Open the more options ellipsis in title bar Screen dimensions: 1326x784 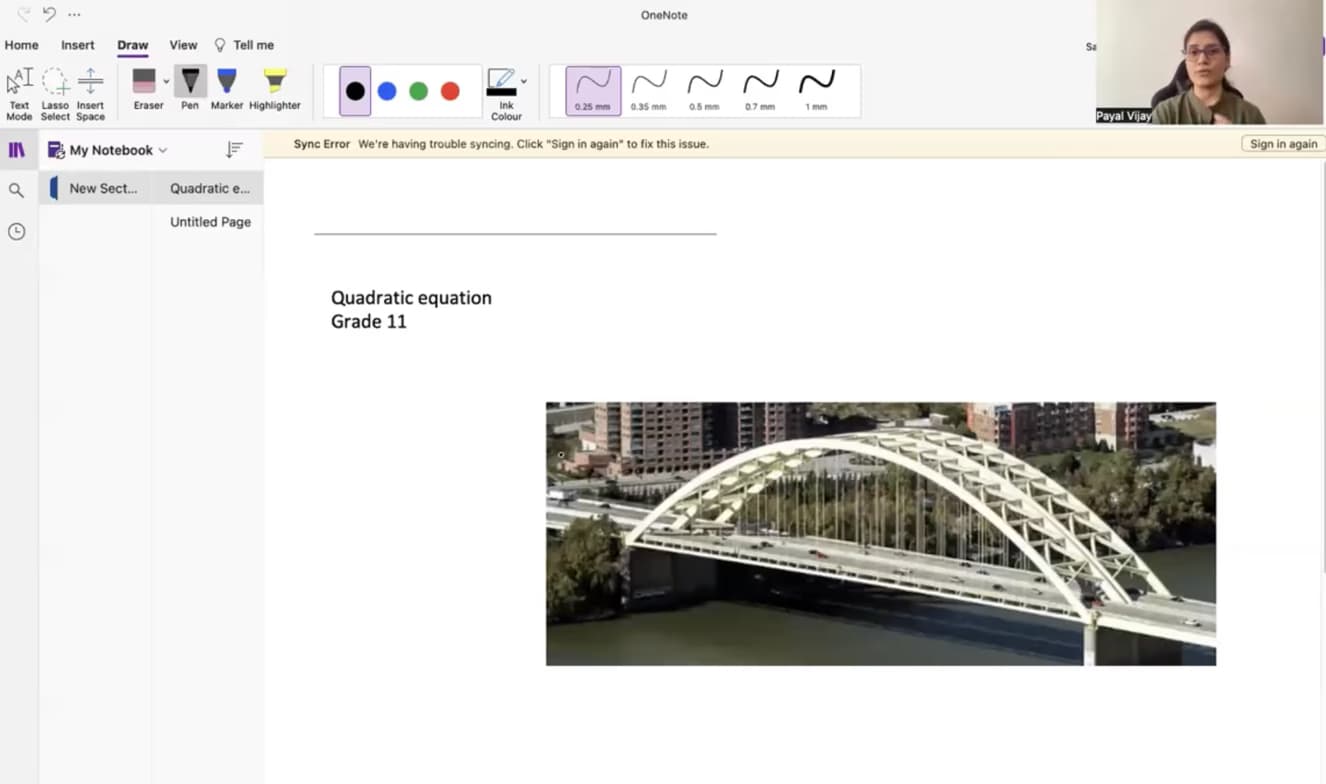pos(74,14)
